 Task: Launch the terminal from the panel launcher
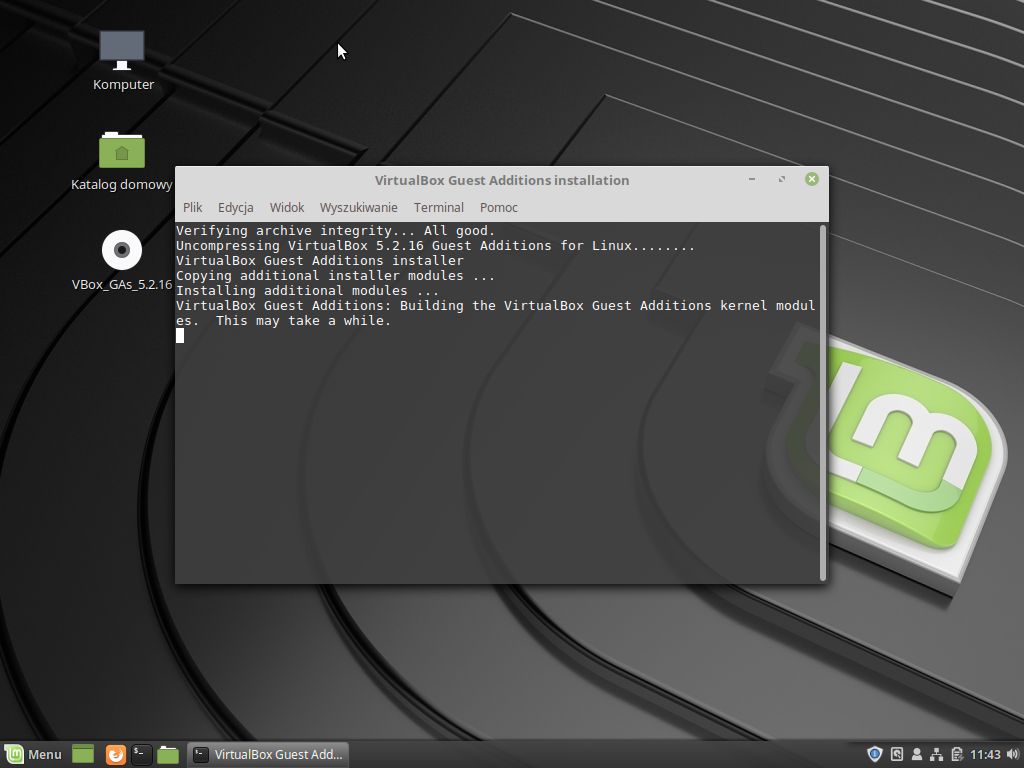click(142, 755)
